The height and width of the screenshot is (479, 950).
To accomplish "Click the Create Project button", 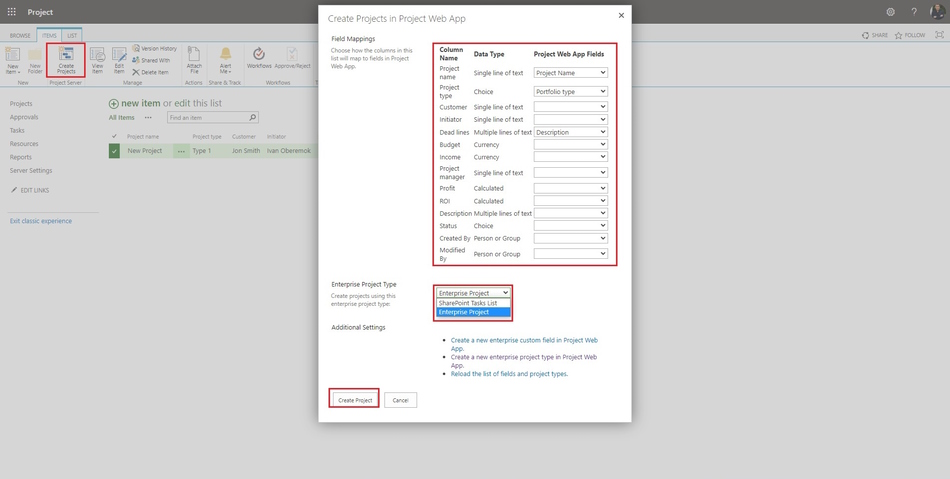I will [355, 400].
